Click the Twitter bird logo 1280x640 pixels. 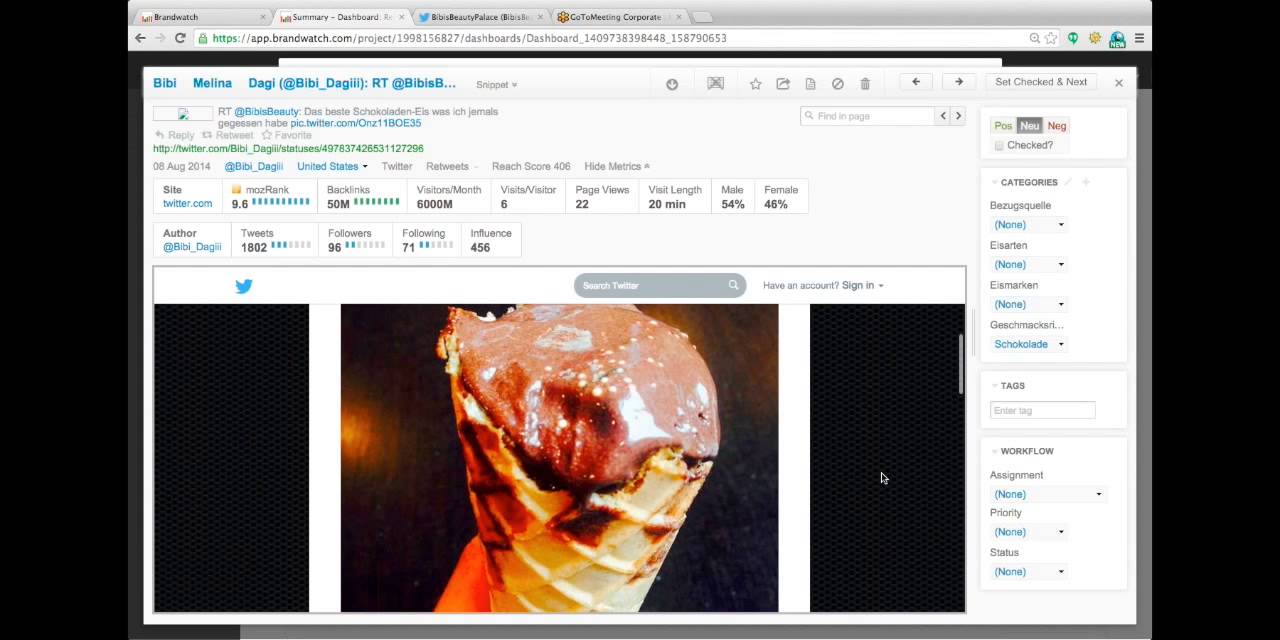244,286
